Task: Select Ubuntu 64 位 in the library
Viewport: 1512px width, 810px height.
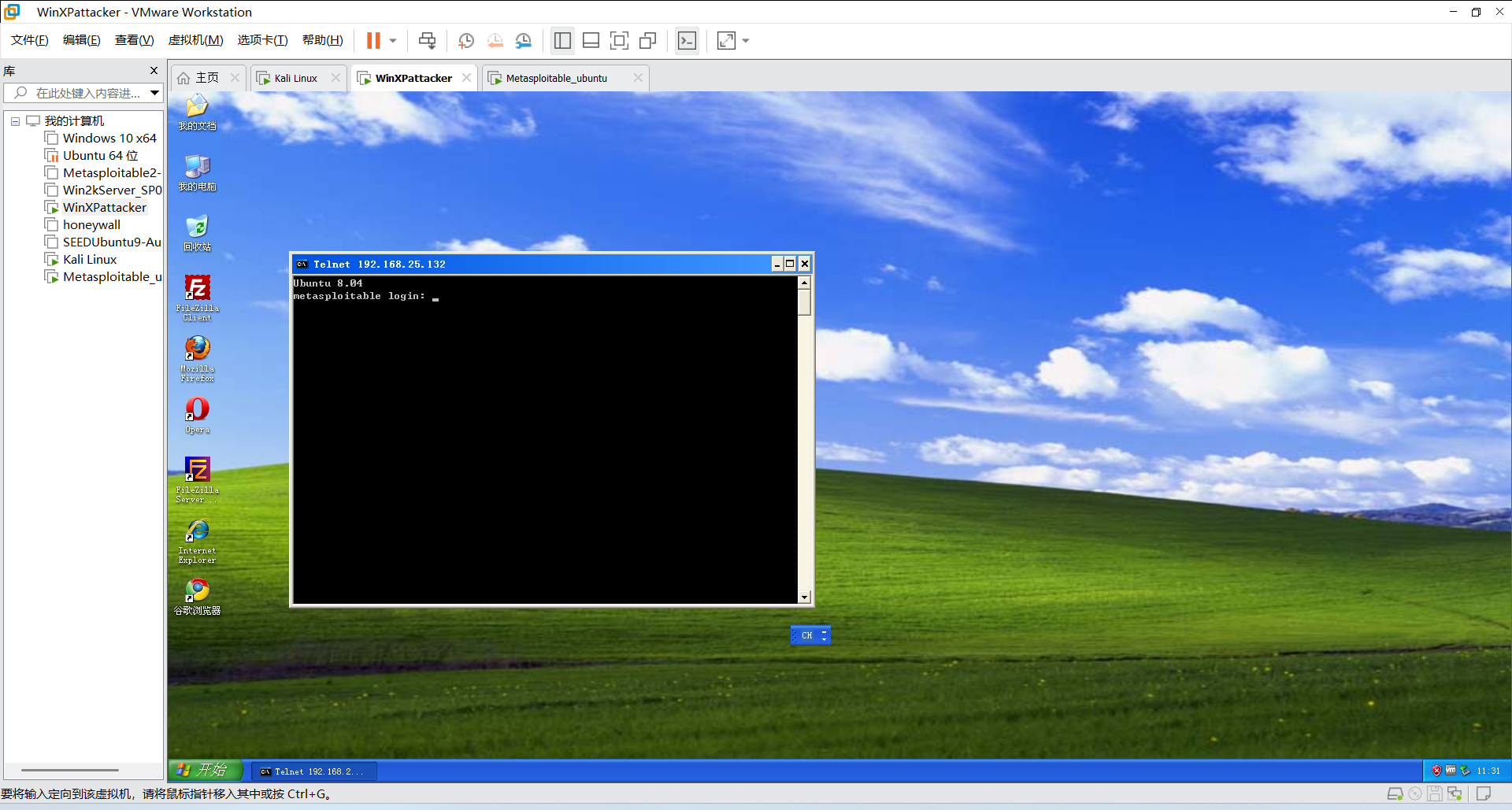Action: (x=91, y=156)
